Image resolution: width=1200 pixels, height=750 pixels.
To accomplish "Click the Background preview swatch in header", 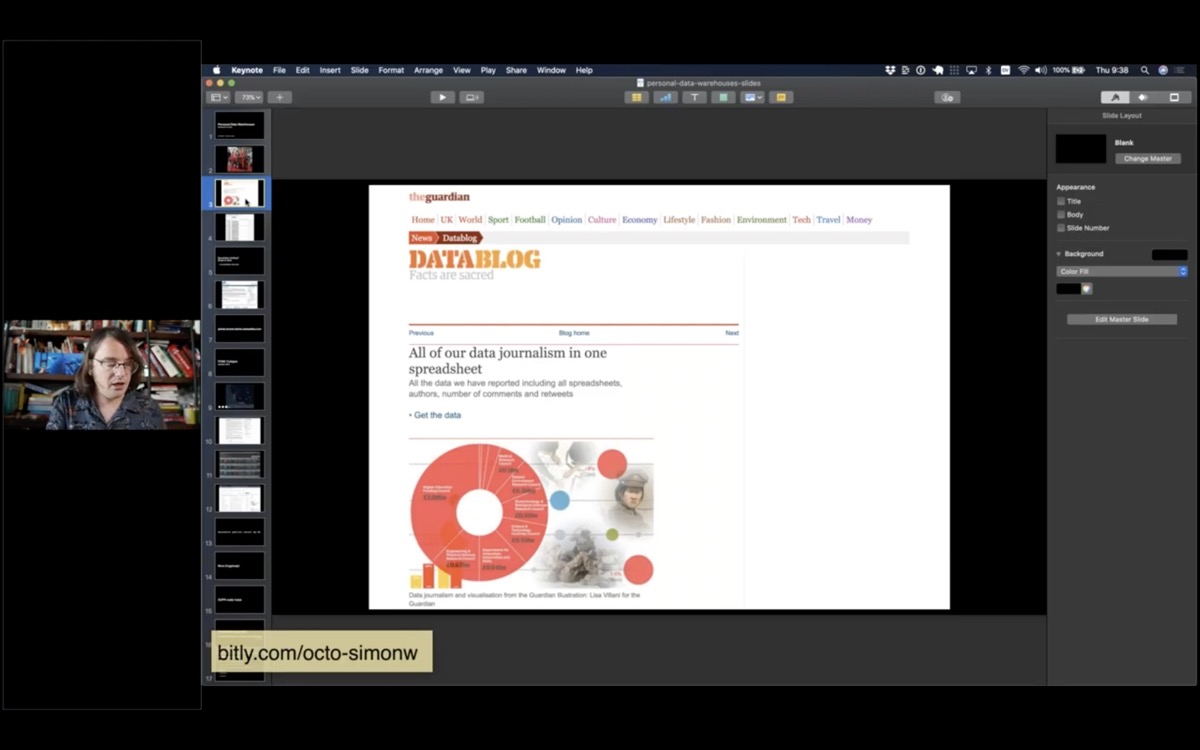I will tap(1170, 255).
